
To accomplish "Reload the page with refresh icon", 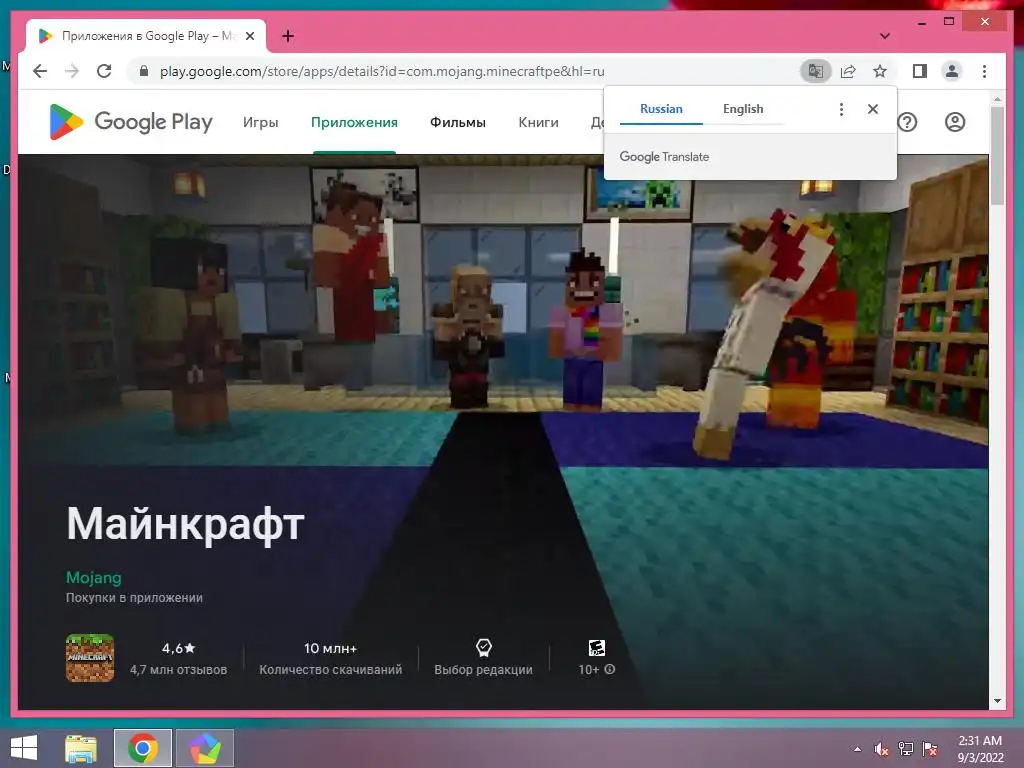I will coord(104,71).
